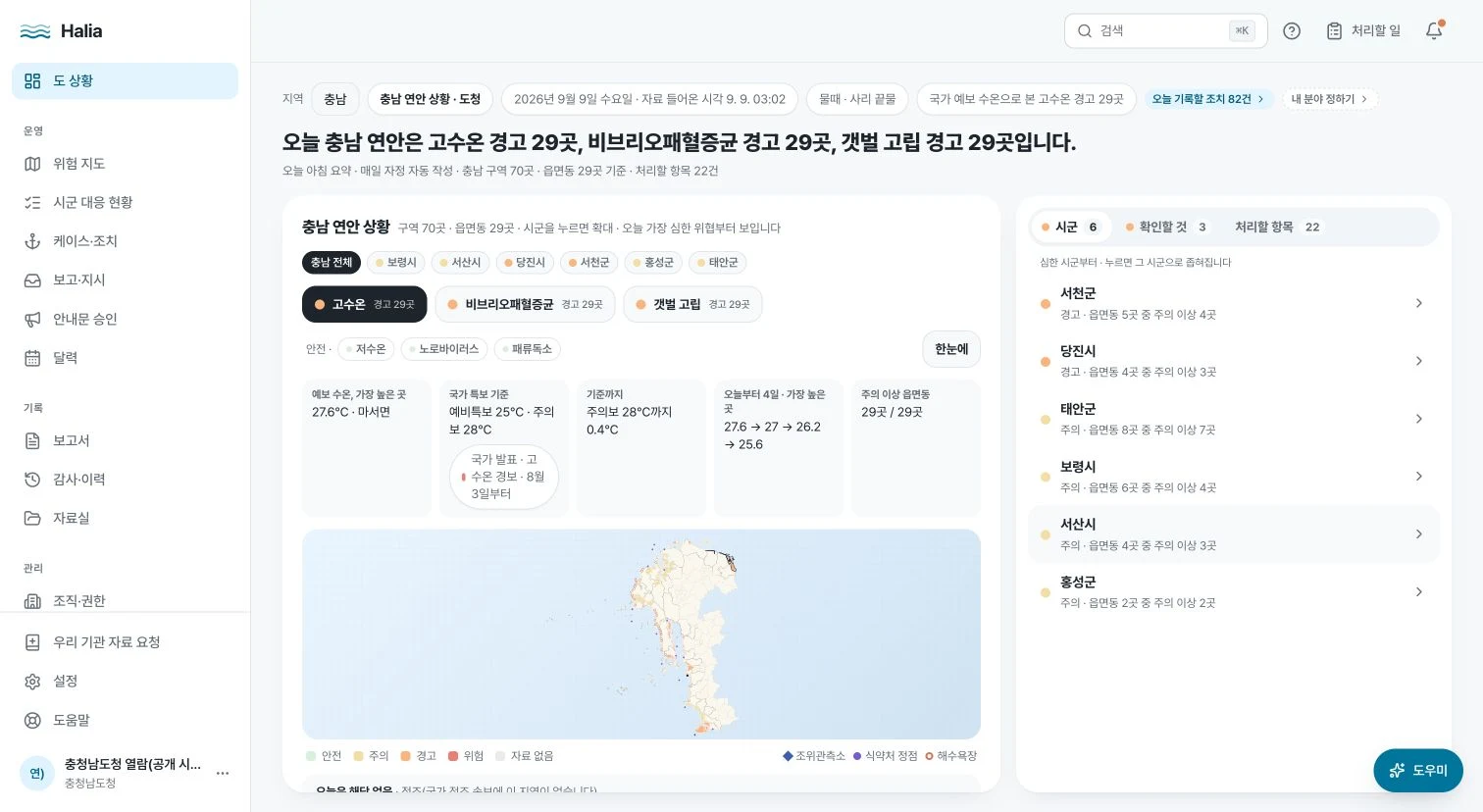Open the account more options ellipsis
The height and width of the screenshot is (812, 1483).
[223, 773]
